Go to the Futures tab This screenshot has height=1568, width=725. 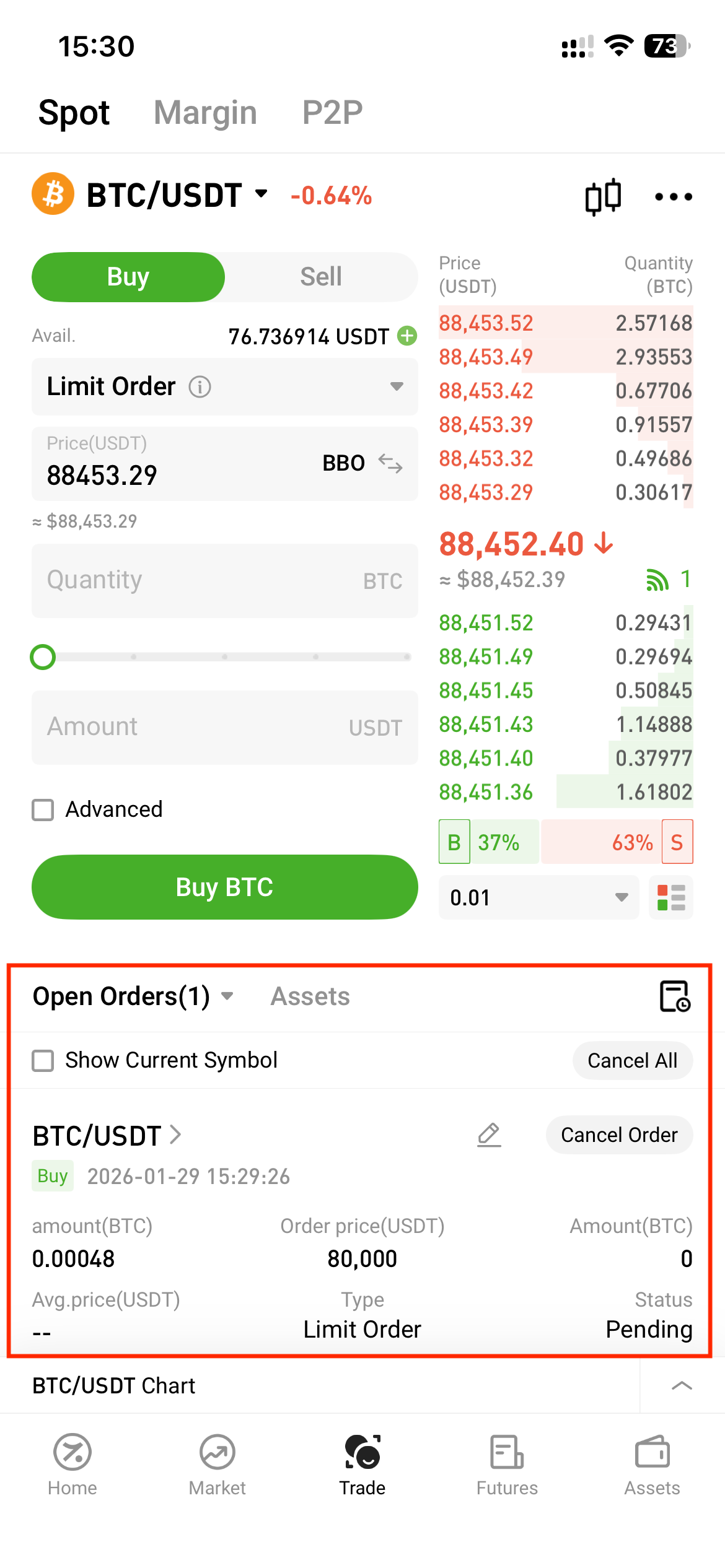click(507, 1463)
